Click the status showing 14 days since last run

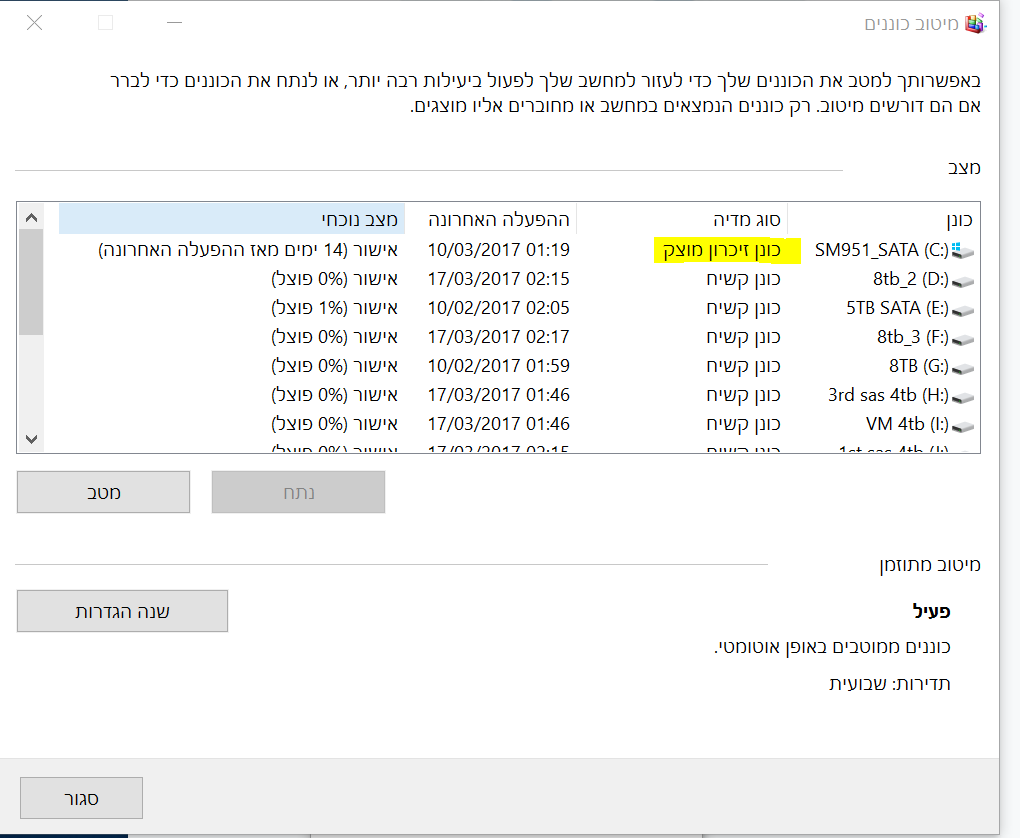(x=248, y=250)
